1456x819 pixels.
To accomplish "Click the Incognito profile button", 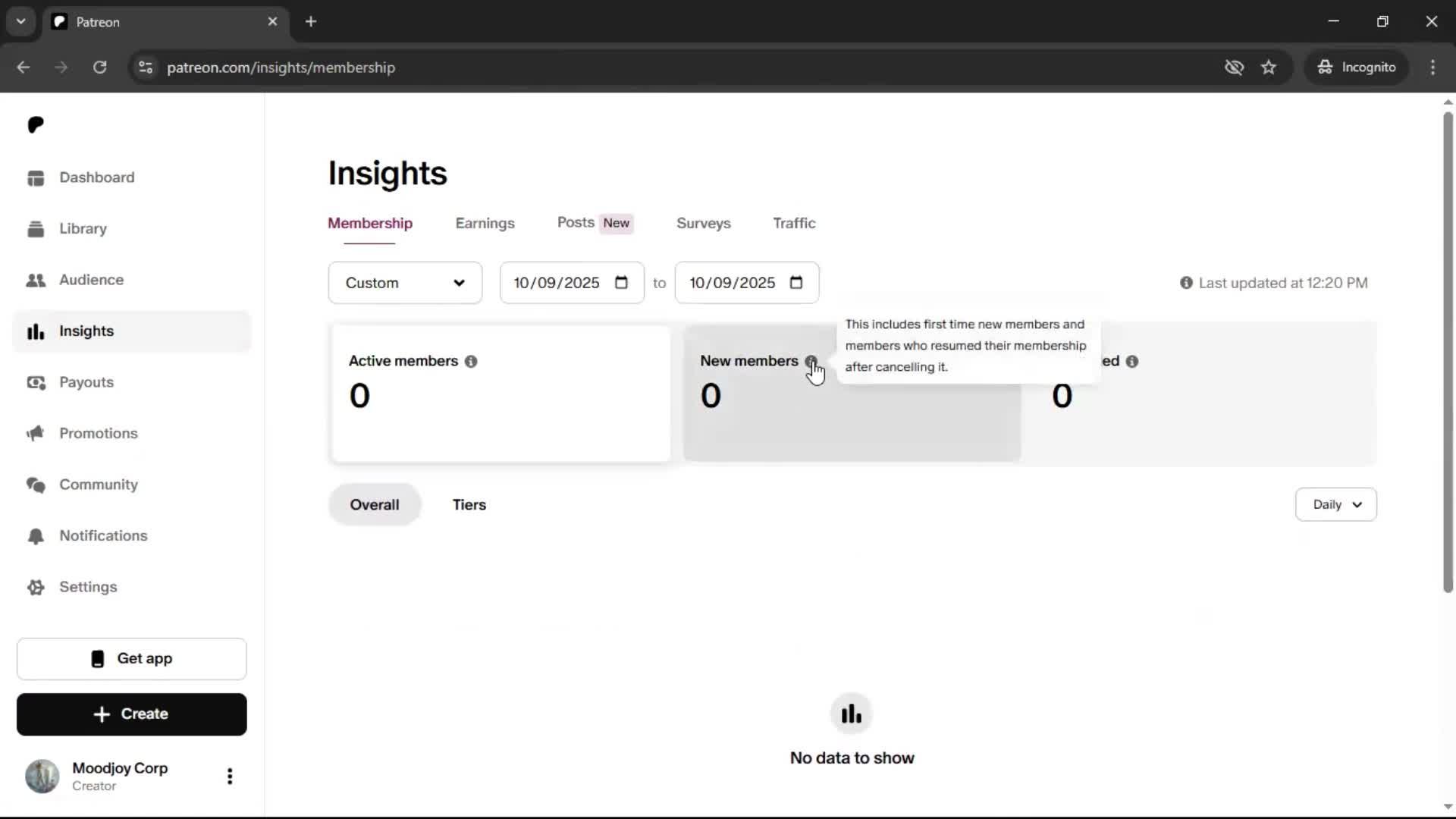I will coord(1357,67).
